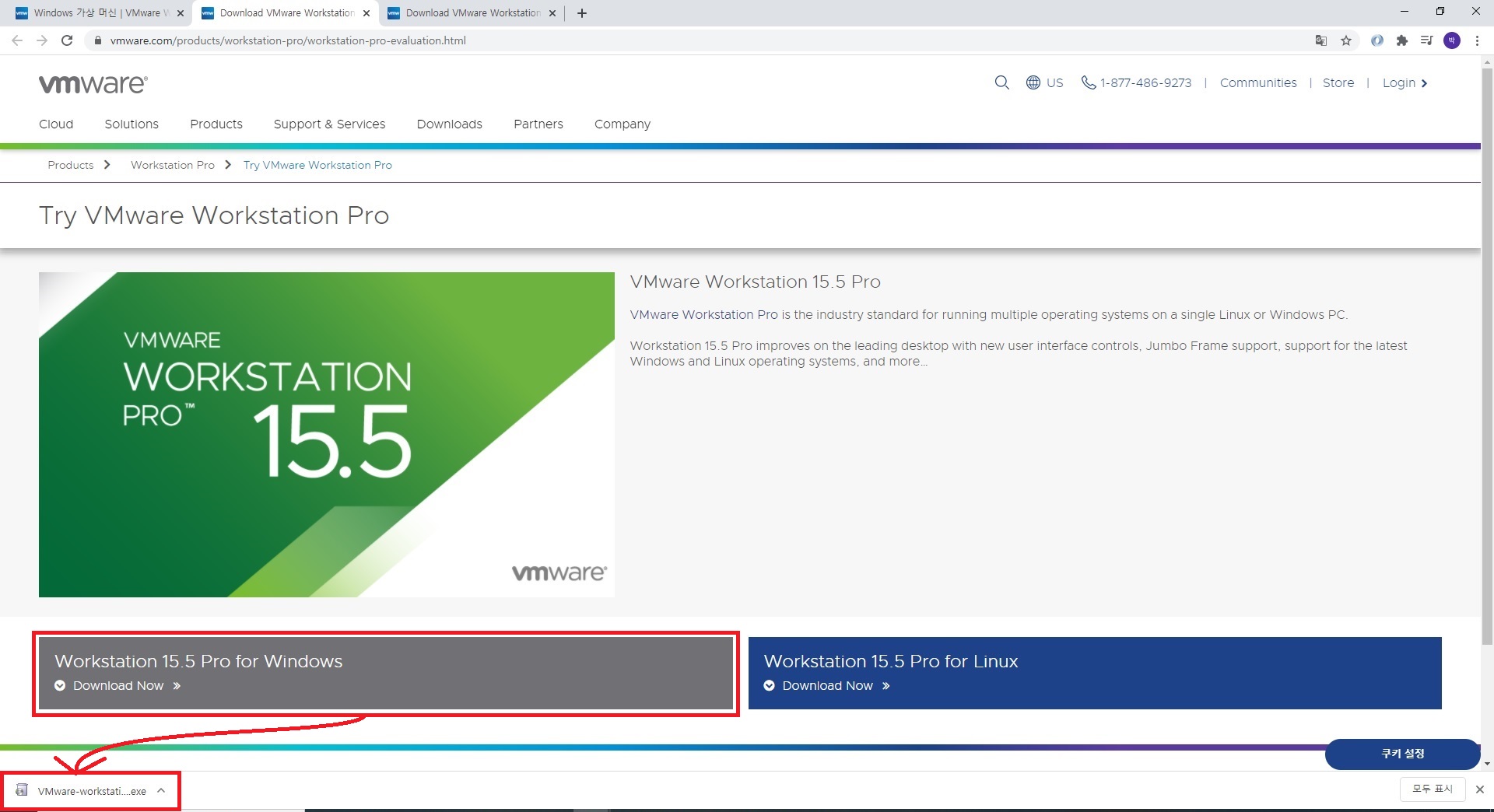Image resolution: width=1494 pixels, height=812 pixels.
Task: Bookmark this page with star icon
Action: (x=1346, y=40)
